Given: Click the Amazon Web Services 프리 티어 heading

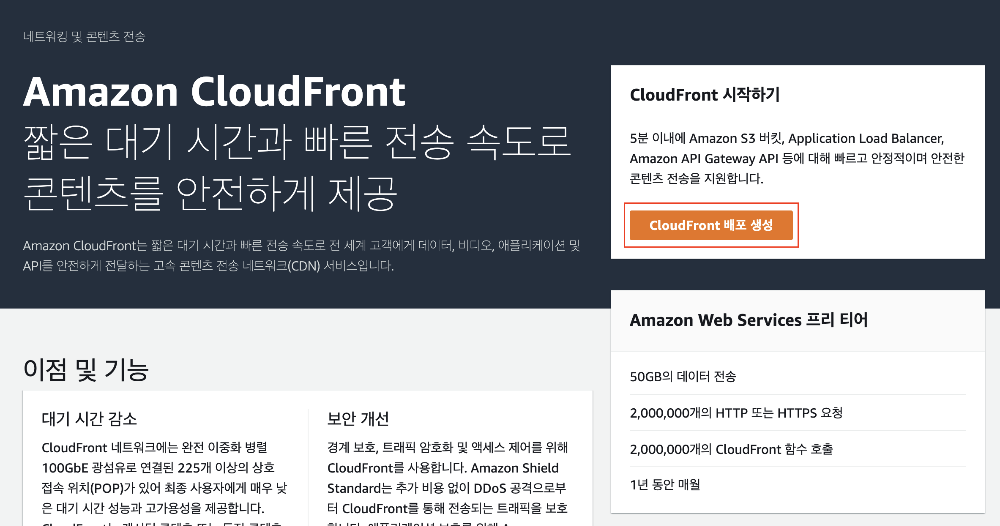Looking at the screenshot, I should [749, 320].
